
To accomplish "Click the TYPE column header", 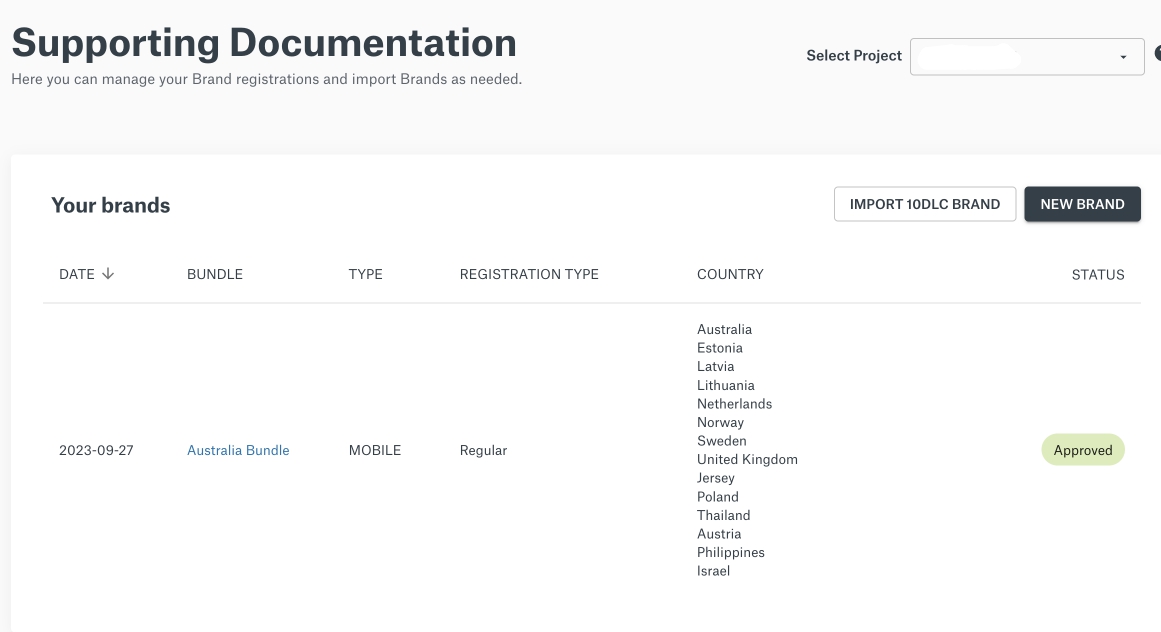I will 365,274.
